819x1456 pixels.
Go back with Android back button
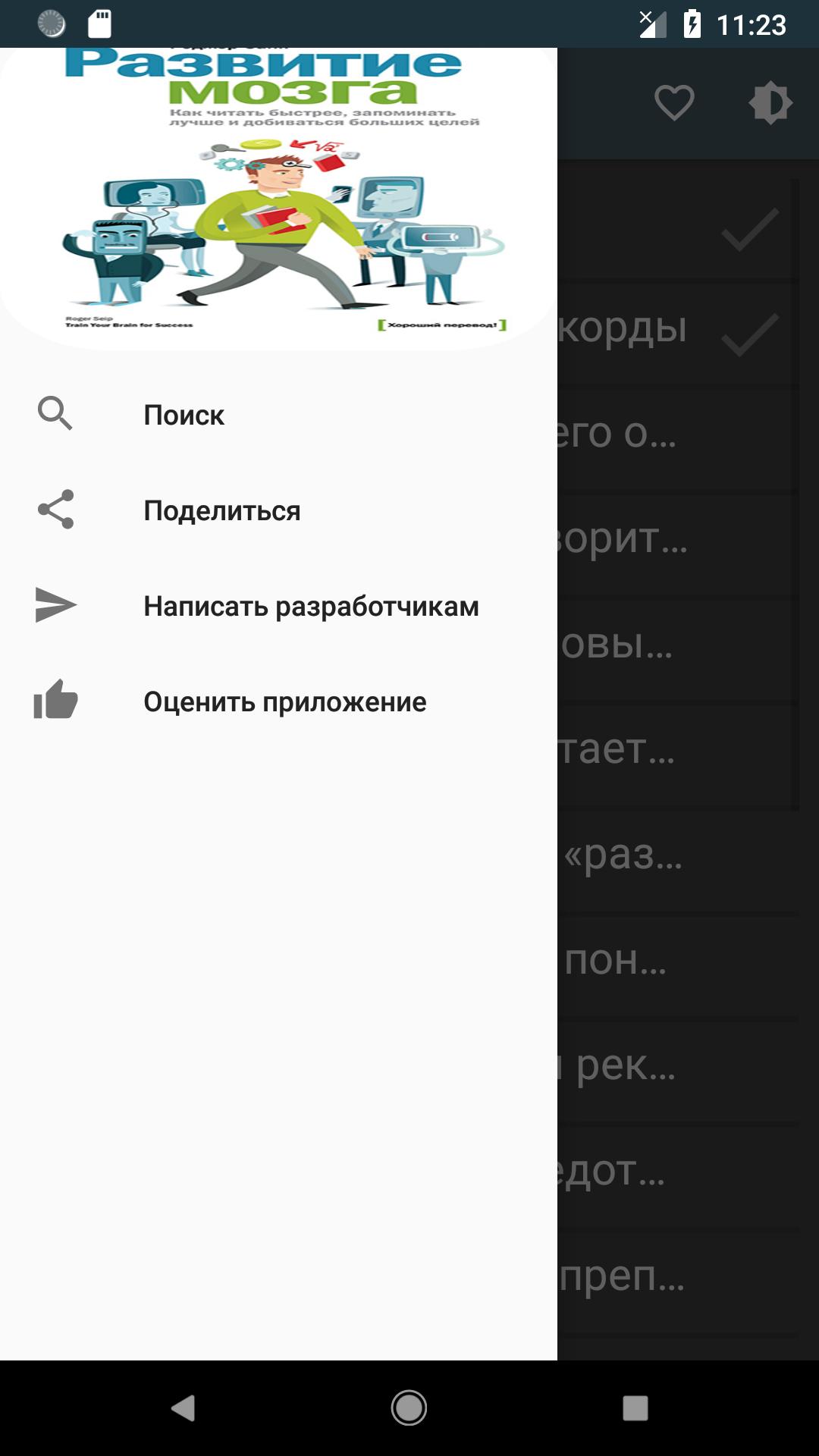point(183,1408)
